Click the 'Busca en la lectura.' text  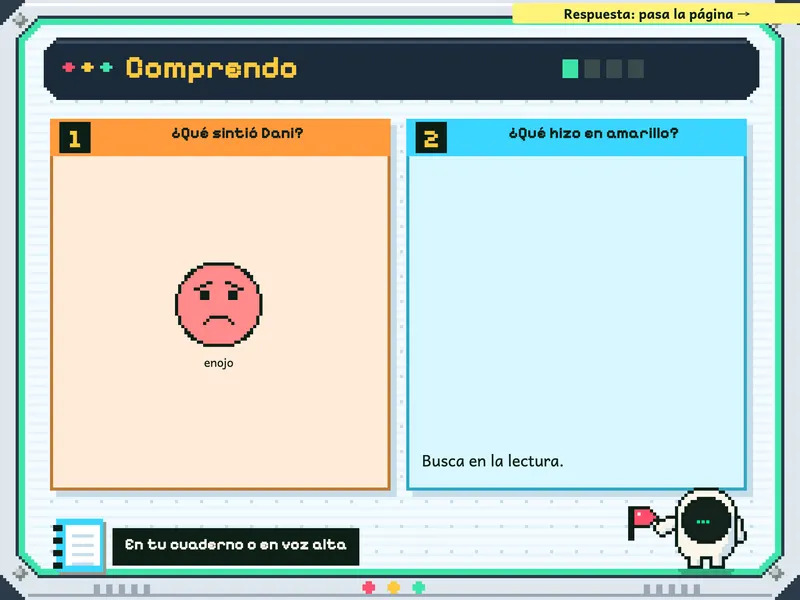pyautogui.click(x=492, y=461)
